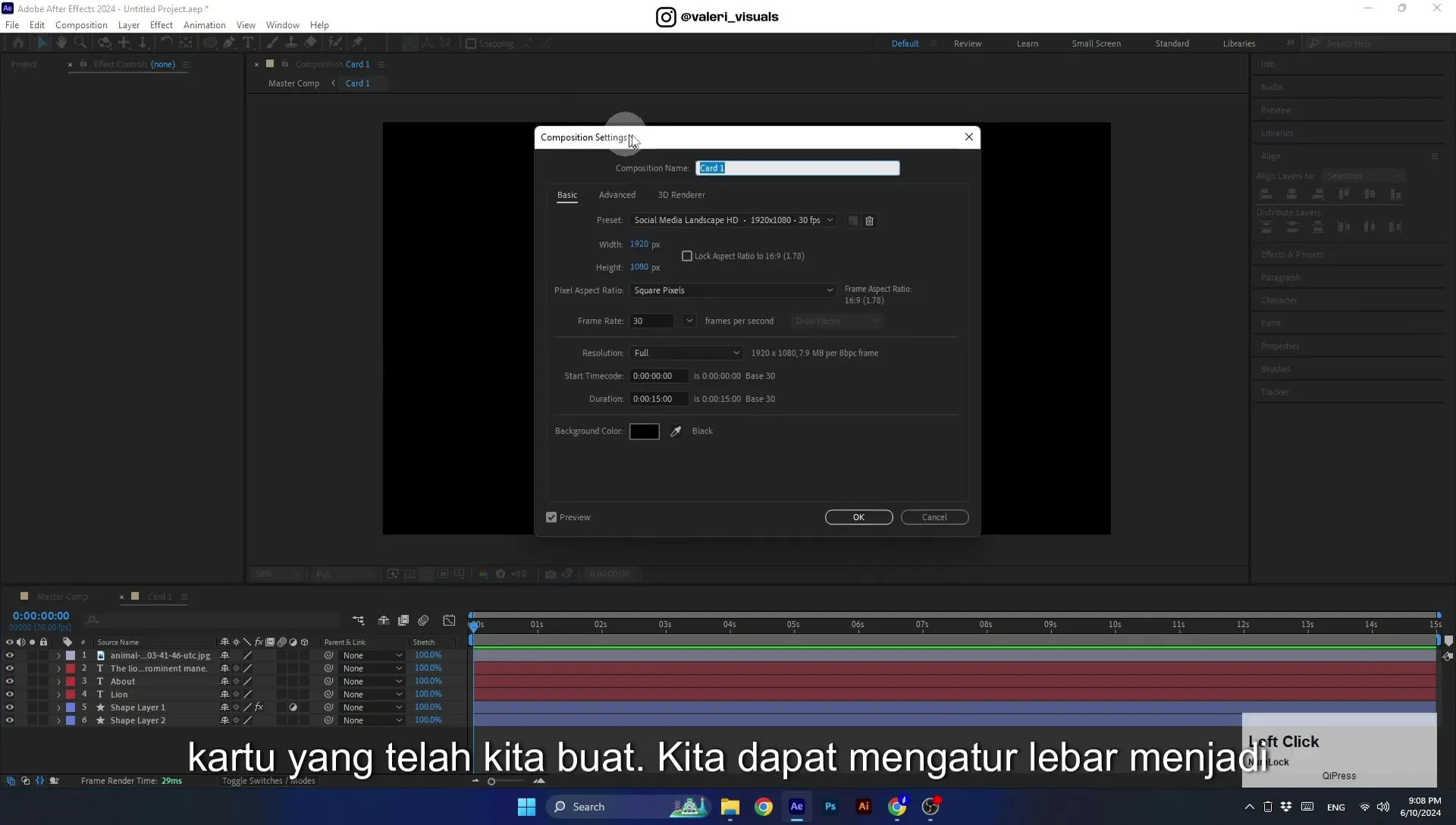Click the composition mini-flowchart icon

[358, 620]
